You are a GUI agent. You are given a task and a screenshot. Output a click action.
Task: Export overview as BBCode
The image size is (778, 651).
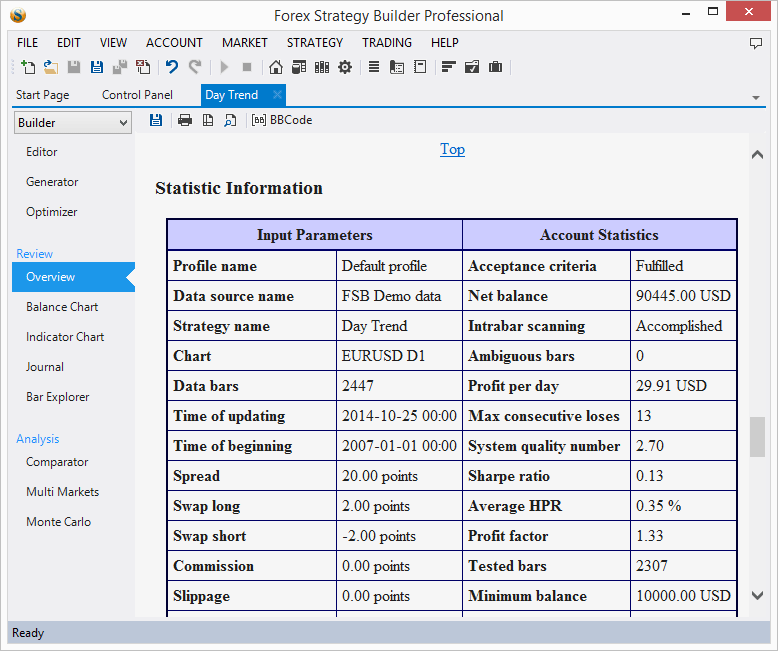282,120
